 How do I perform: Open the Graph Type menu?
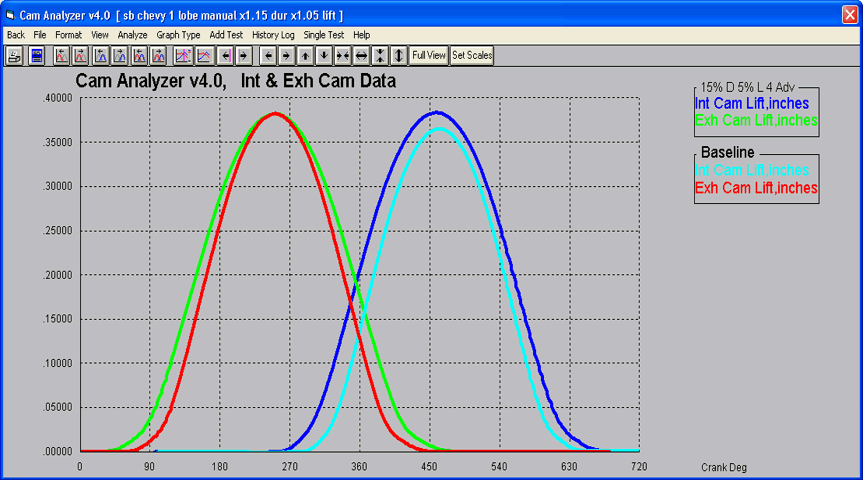pyautogui.click(x=178, y=35)
